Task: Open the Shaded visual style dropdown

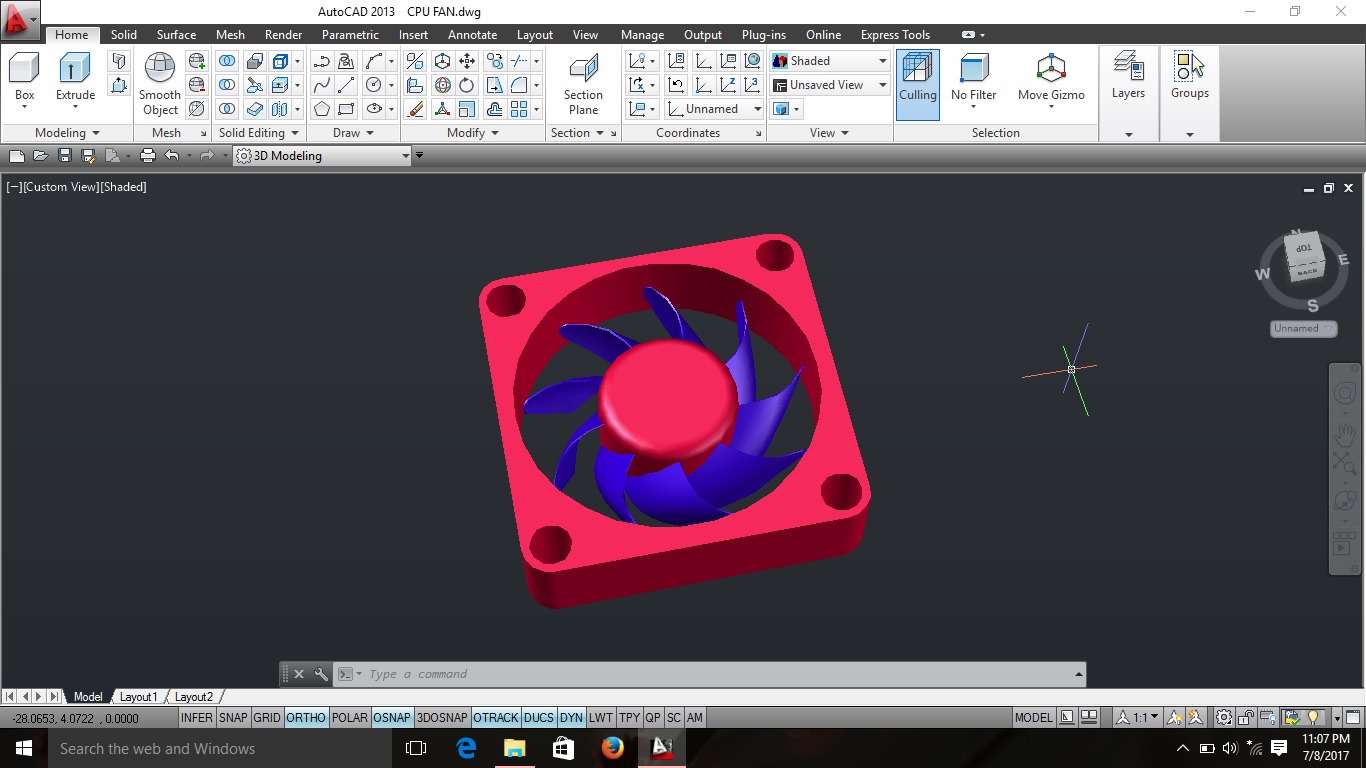Action: [830, 61]
